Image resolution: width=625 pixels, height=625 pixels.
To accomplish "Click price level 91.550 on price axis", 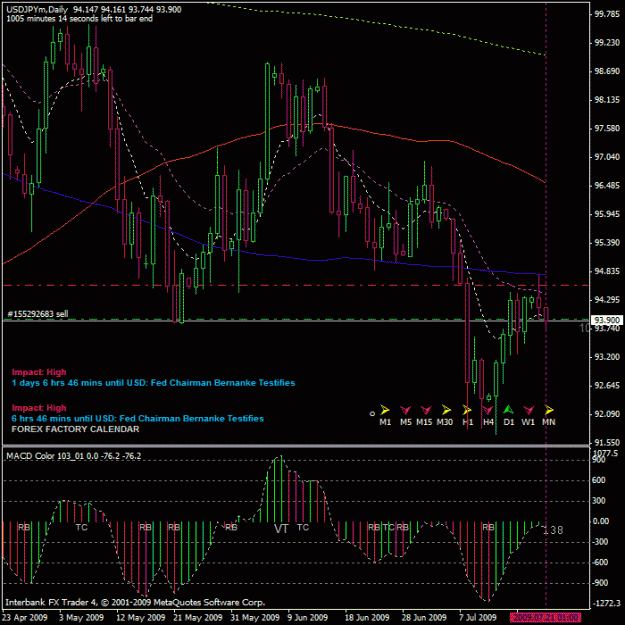I will (x=607, y=443).
